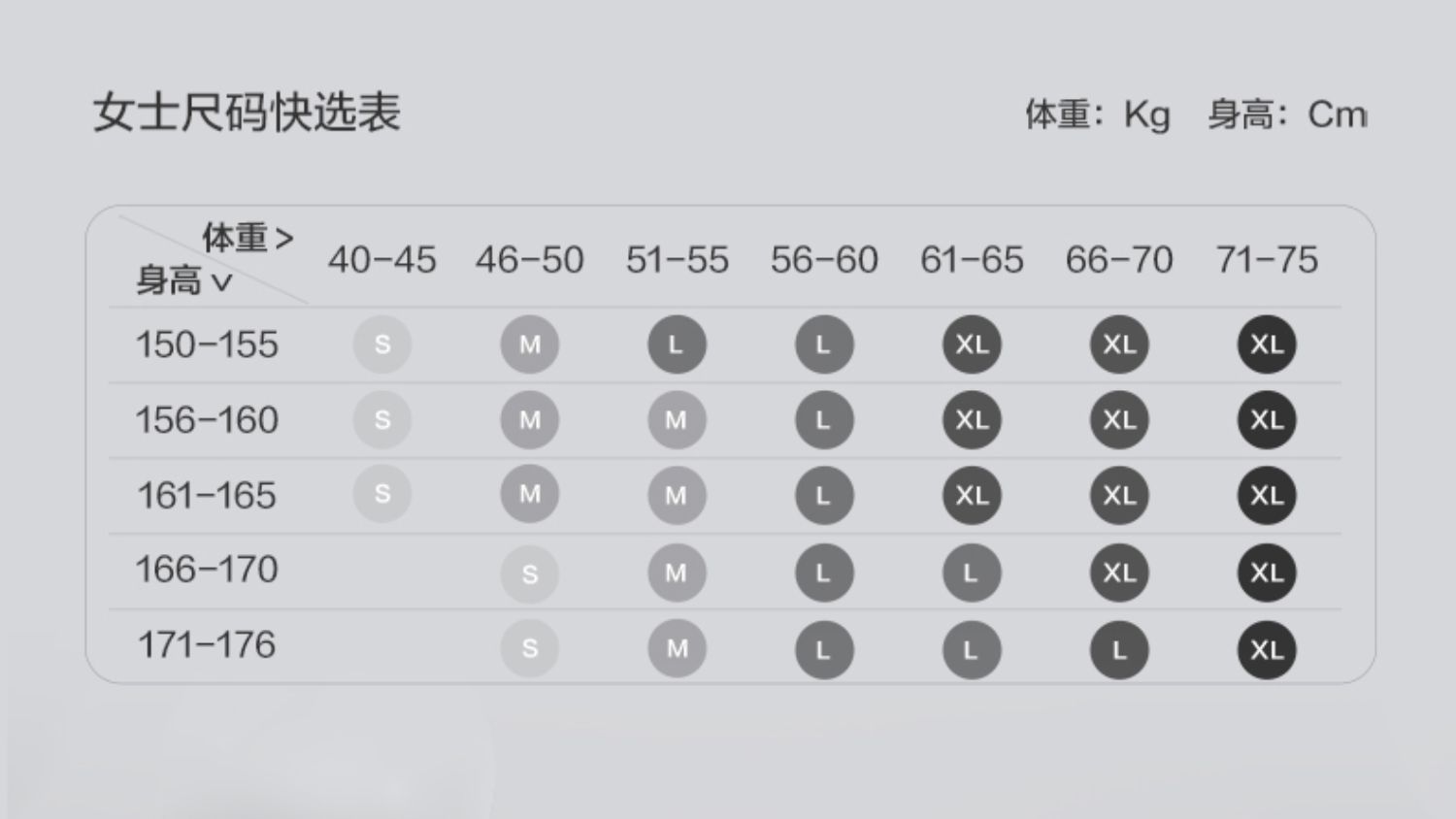Viewport: 1456px width, 819px height.
Task: Select M badge for height 156-160, weight 51-55
Action: (x=677, y=420)
